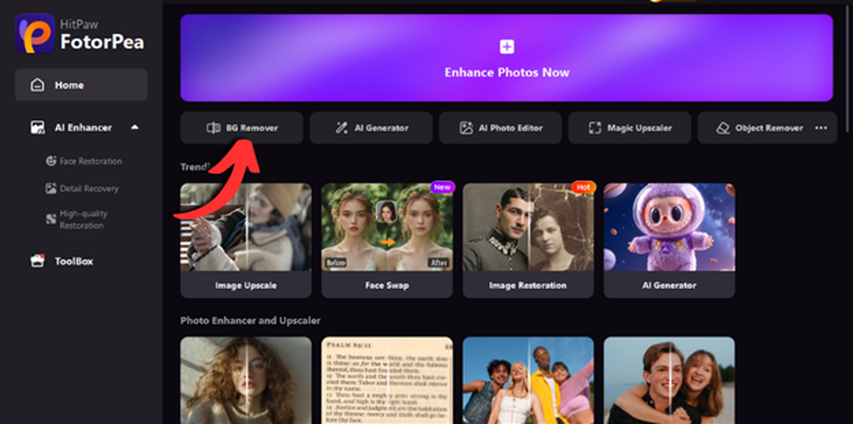Click the AI Photo Editor icon
The image size is (853, 424).
[x=466, y=128]
